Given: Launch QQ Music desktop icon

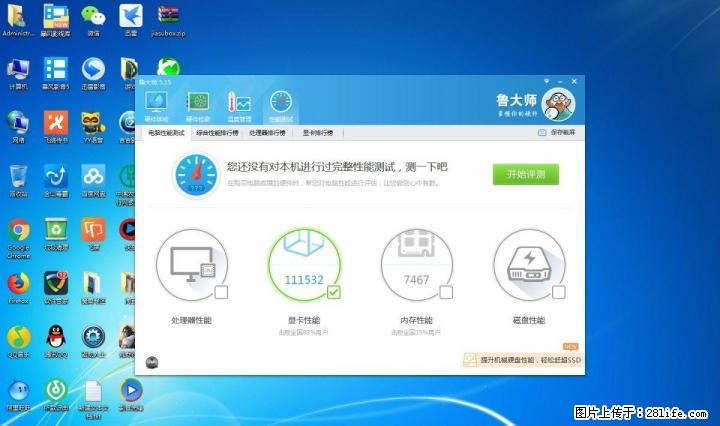Looking at the screenshot, I should click(18, 342).
